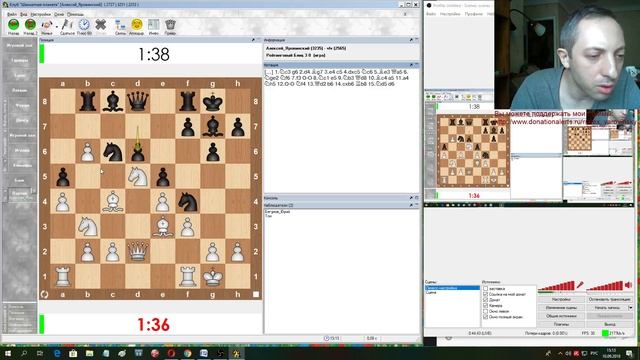Mute desktop audio via speaker icon
This screenshot has height=360, width=640.
point(628,284)
